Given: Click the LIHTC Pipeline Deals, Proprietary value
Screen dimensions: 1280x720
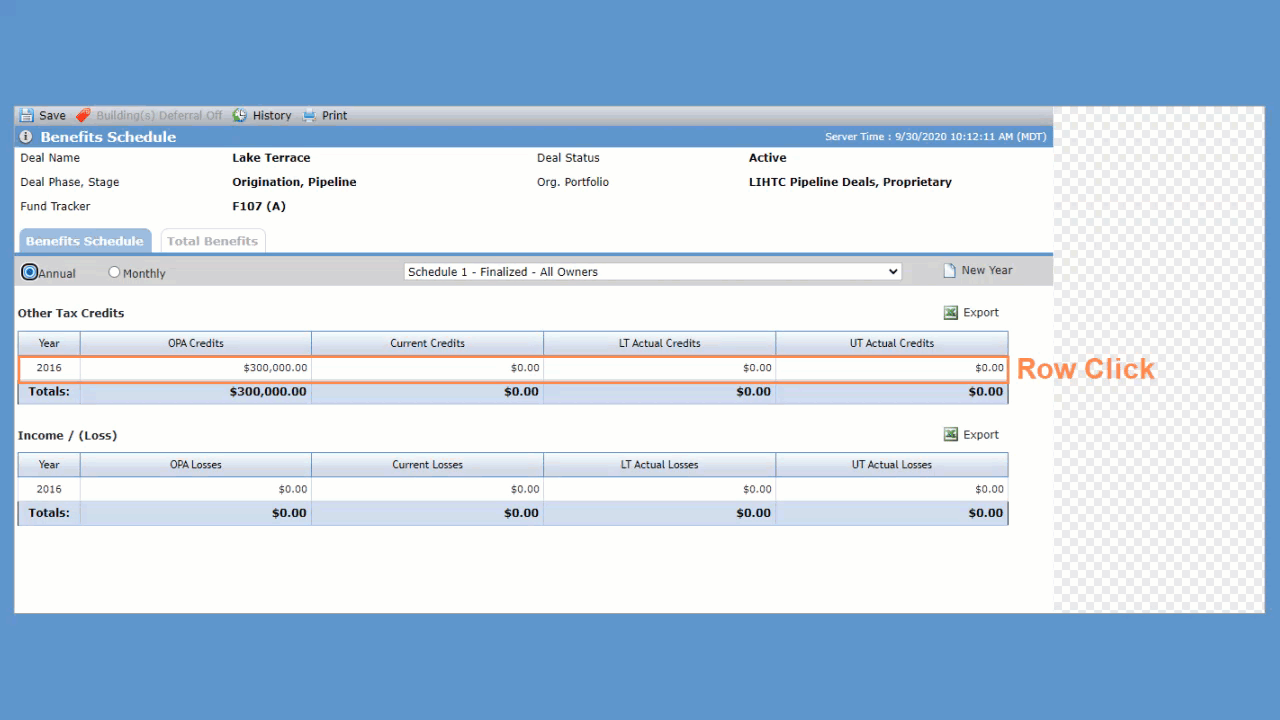Looking at the screenshot, I should (850, 182).
